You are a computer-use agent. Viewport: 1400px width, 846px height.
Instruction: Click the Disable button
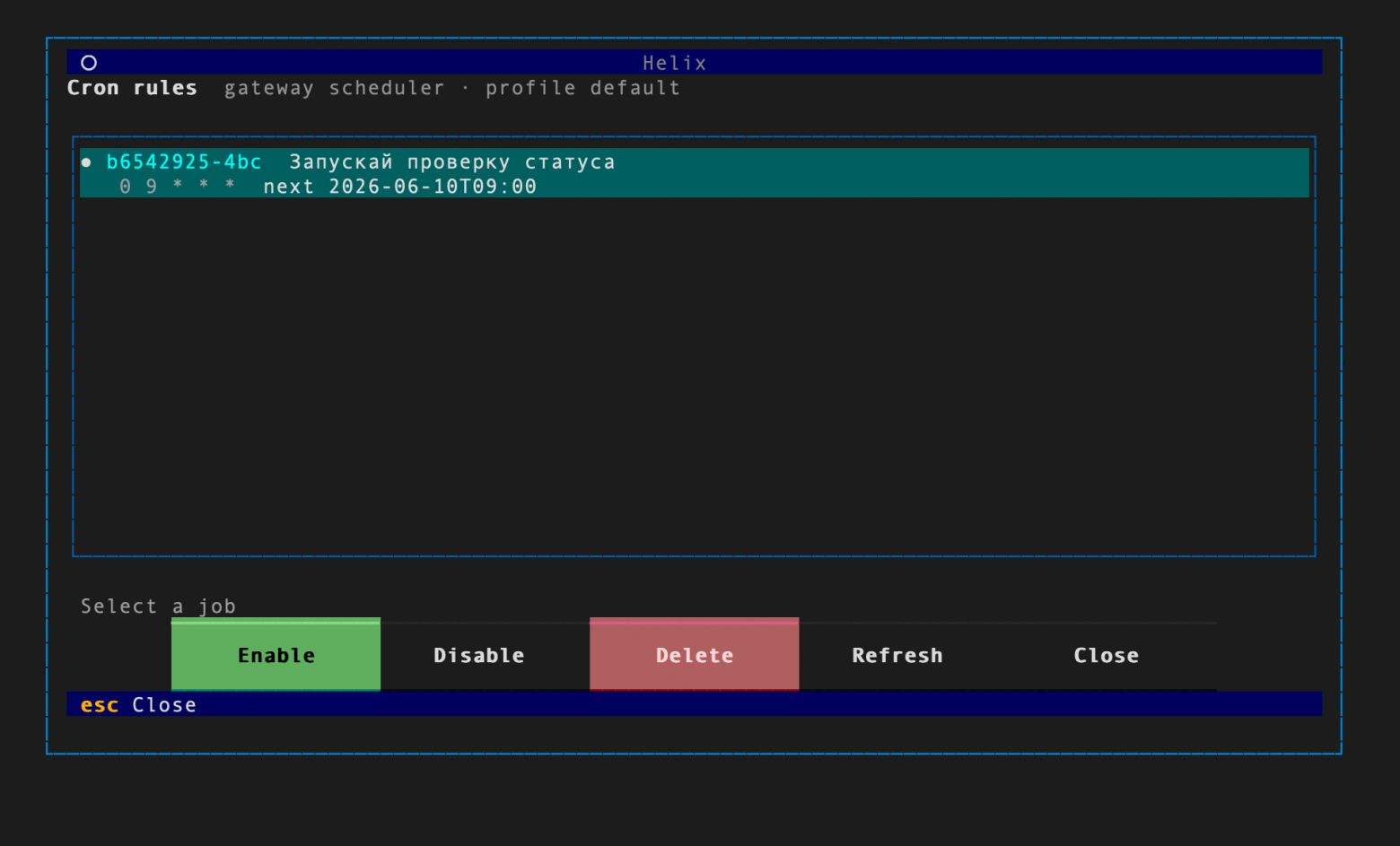click(x=479, y=655)
